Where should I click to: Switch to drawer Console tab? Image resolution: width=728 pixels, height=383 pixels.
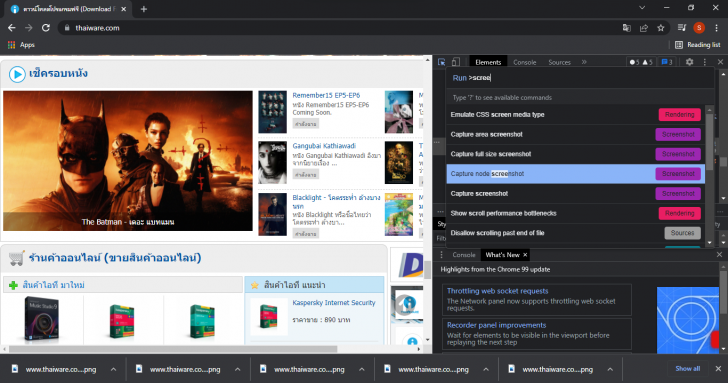[x=464, y=255]
